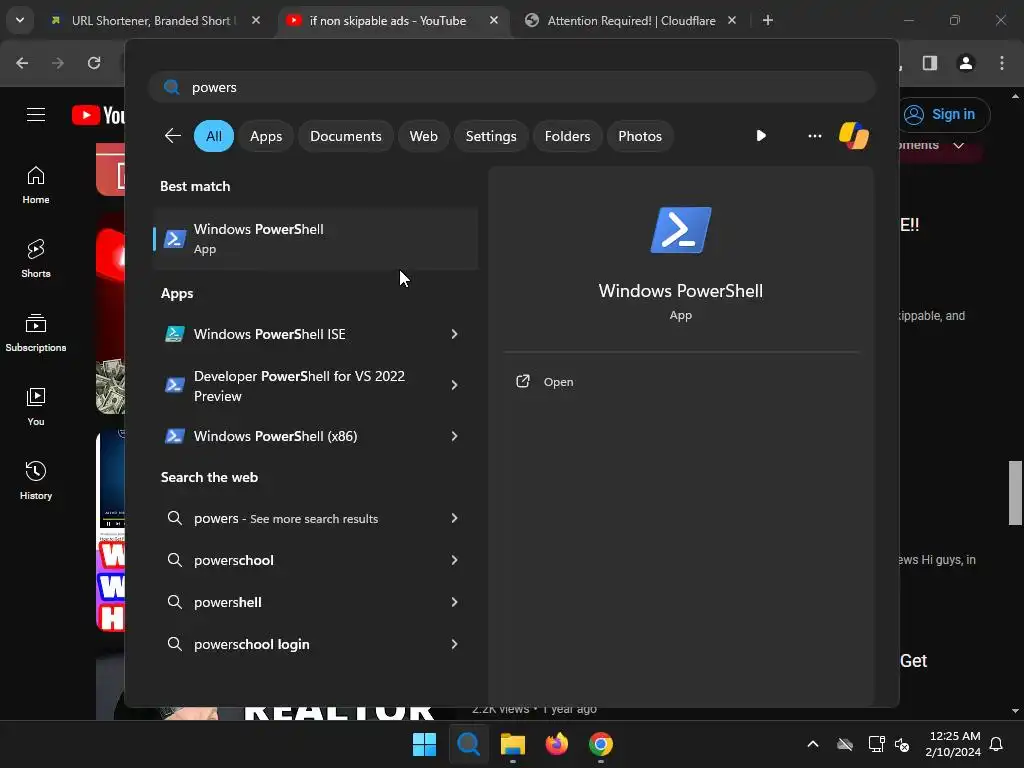Click the notifications bell icon
This screenshot has width=1024, height=768.
(996, 744)
